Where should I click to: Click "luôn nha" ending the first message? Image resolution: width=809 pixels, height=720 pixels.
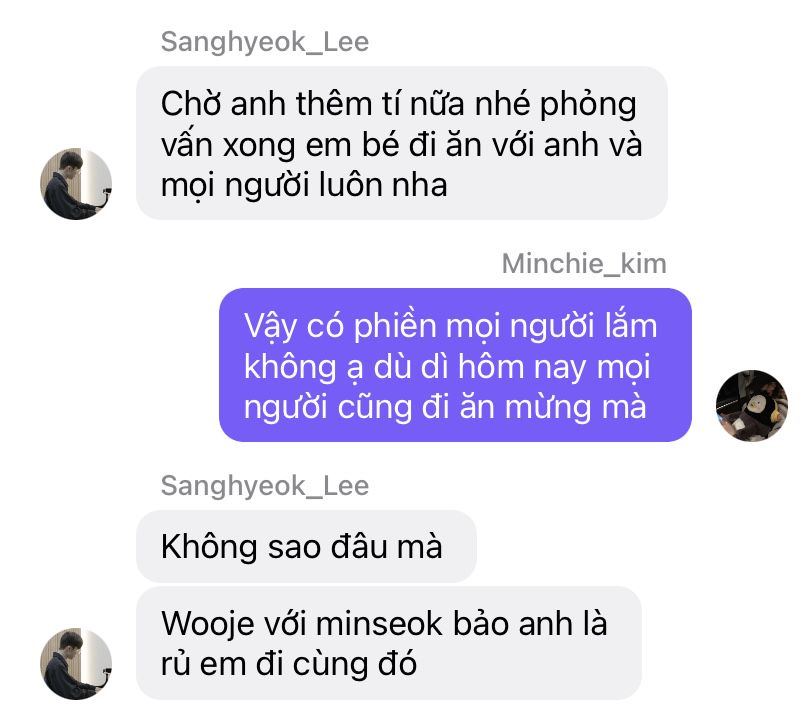pos(383,185)
